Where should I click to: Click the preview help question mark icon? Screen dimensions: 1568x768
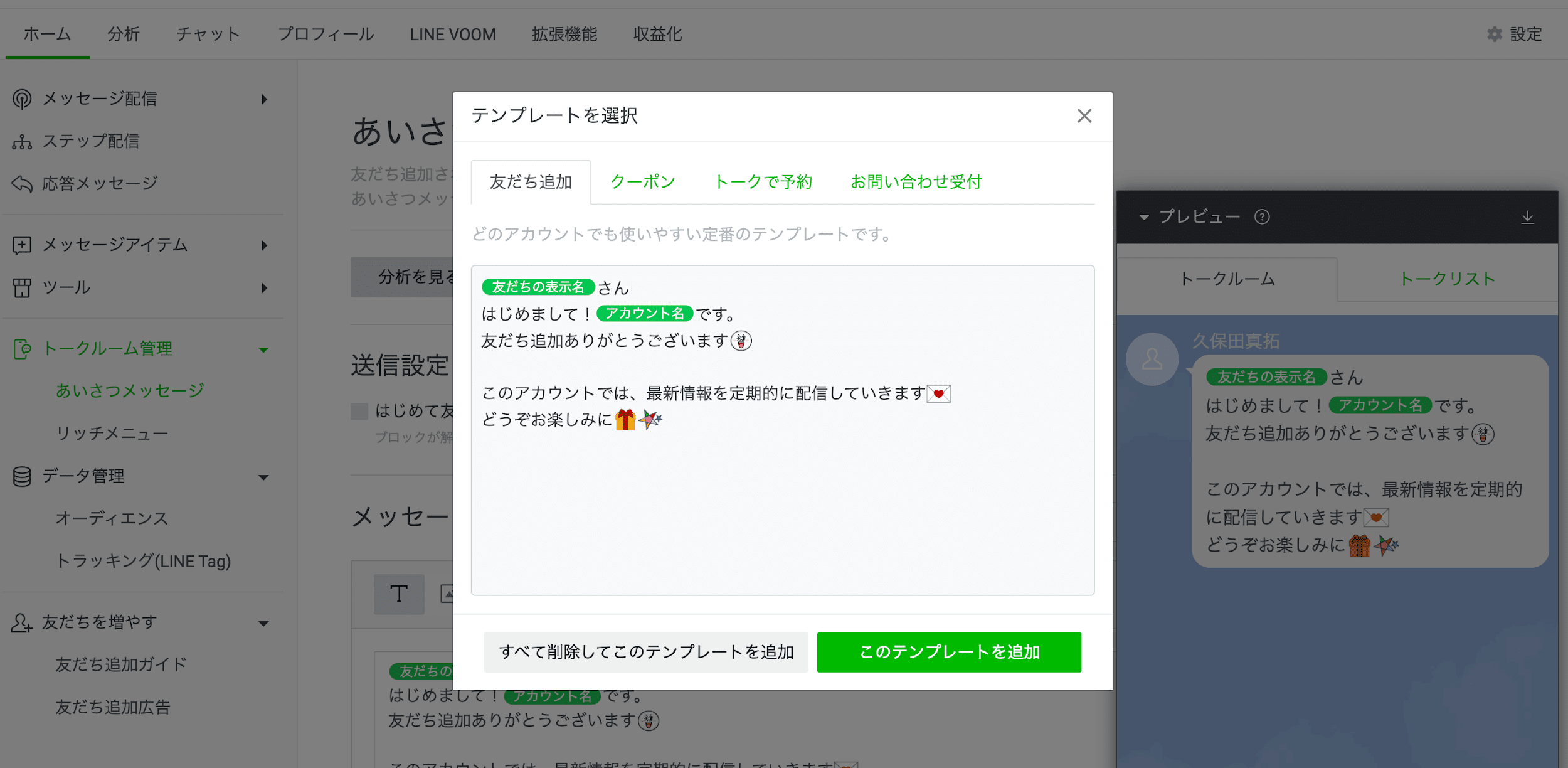[x=1262, y=217]
